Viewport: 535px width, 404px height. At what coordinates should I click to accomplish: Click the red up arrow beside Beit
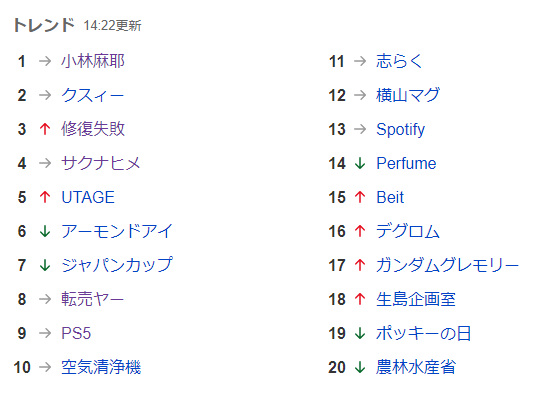[x=360, y=197]
